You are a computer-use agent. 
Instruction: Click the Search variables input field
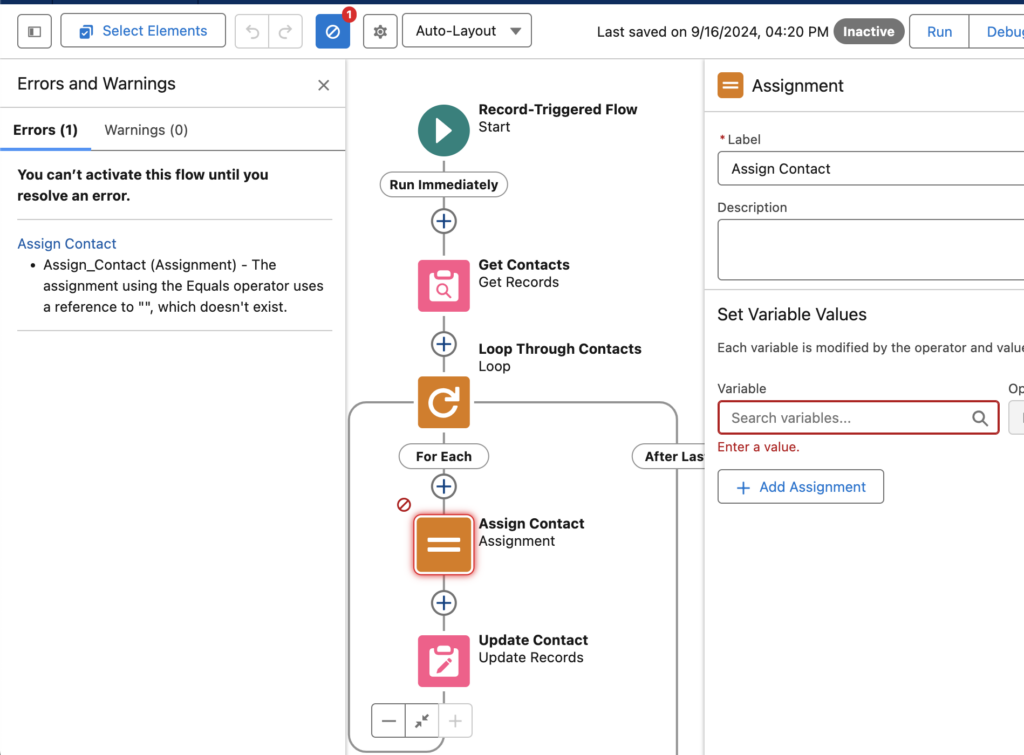[x=848, y=418]
